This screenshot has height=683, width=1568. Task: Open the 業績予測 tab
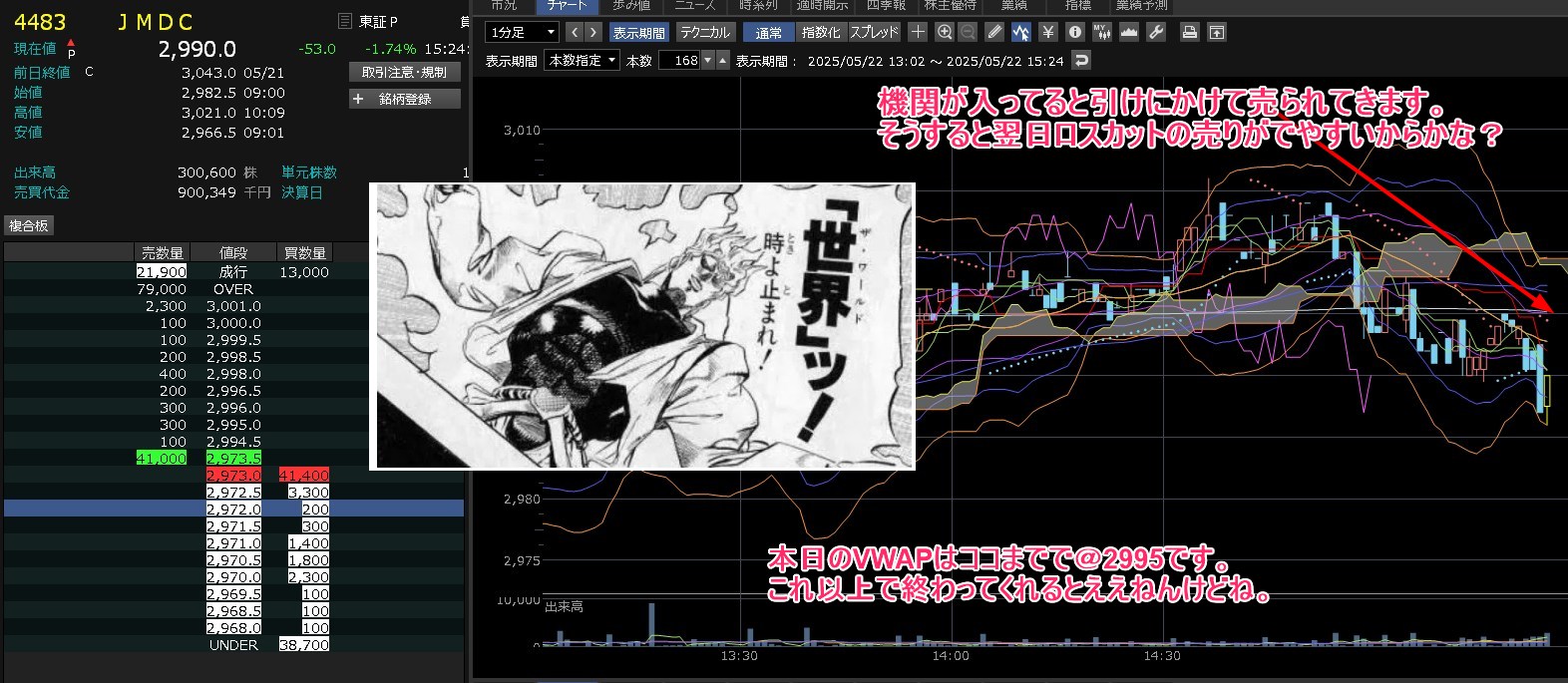[x=1141, y=5]
